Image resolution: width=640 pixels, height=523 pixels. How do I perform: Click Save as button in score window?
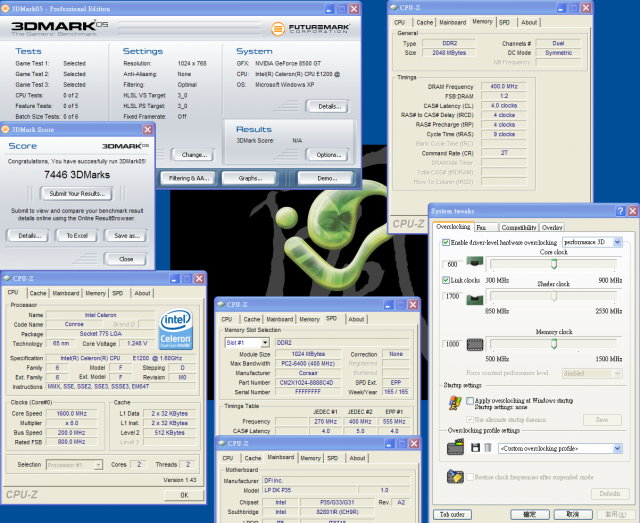127,236
